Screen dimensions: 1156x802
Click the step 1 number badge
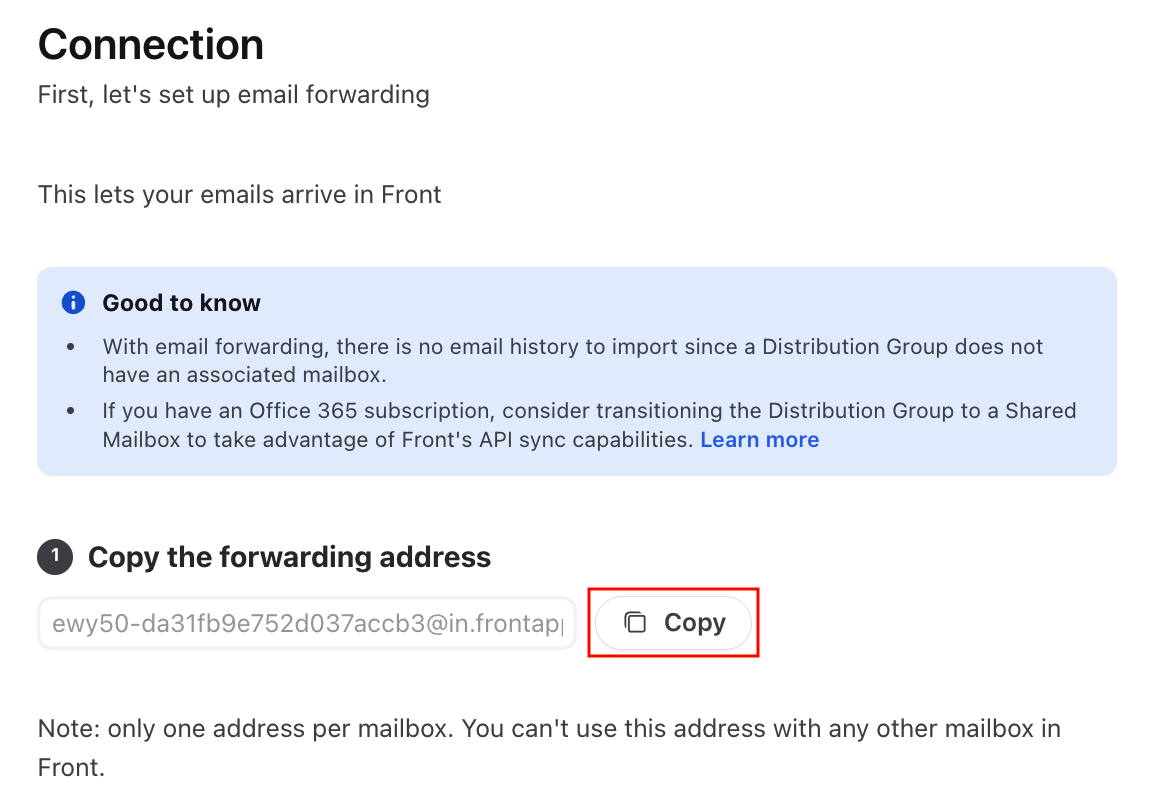pyautogui.click(x=55, y=557)
